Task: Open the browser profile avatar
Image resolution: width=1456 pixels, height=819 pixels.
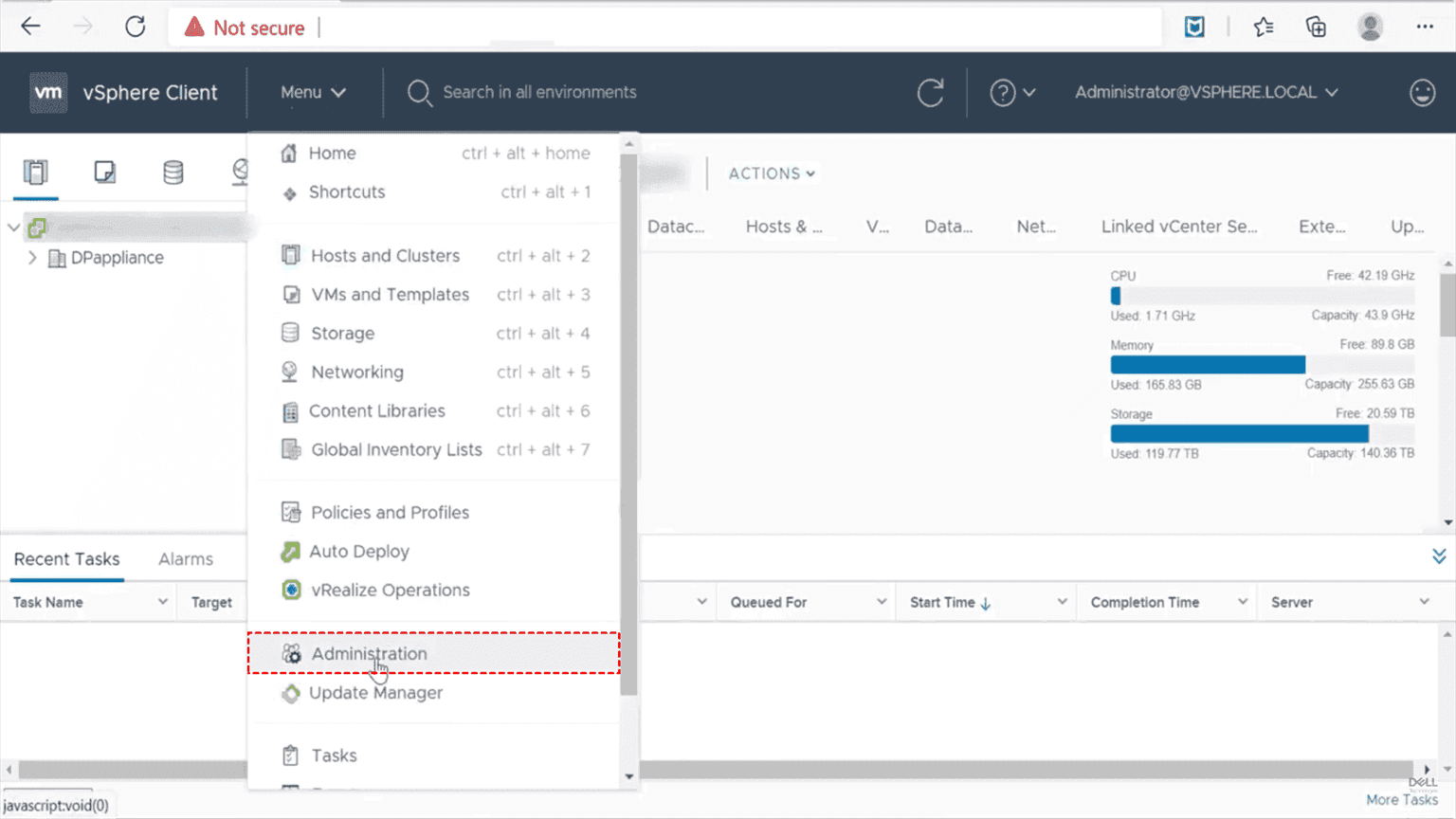Action: coord(1370,27)
